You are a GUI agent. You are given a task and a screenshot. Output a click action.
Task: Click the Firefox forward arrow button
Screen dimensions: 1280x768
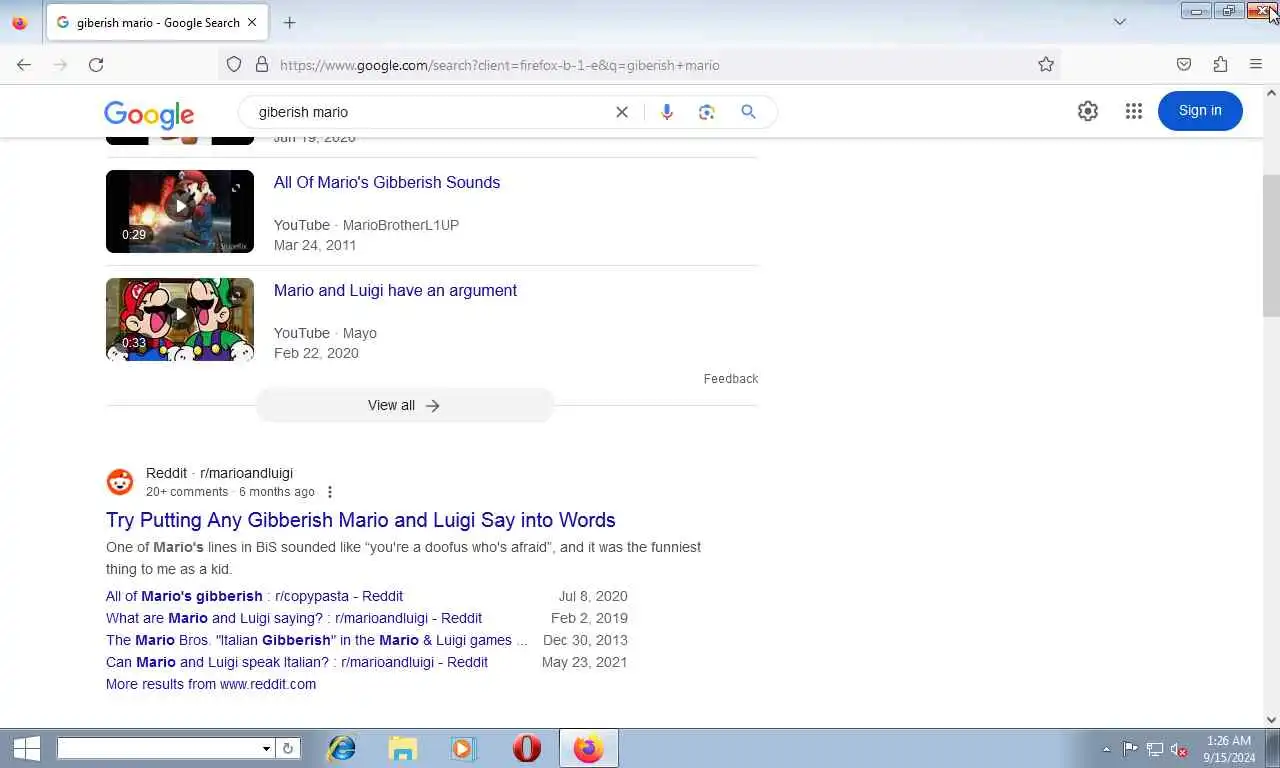point(60,65)
